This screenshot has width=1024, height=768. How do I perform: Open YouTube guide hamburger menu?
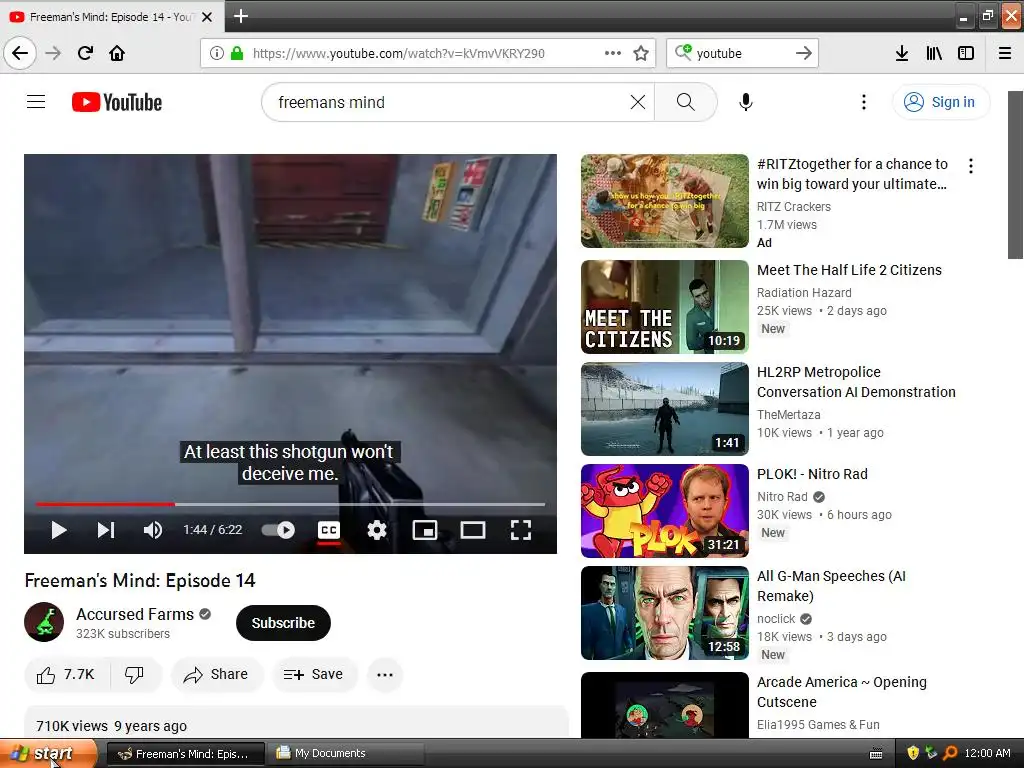tap(36, 102)
